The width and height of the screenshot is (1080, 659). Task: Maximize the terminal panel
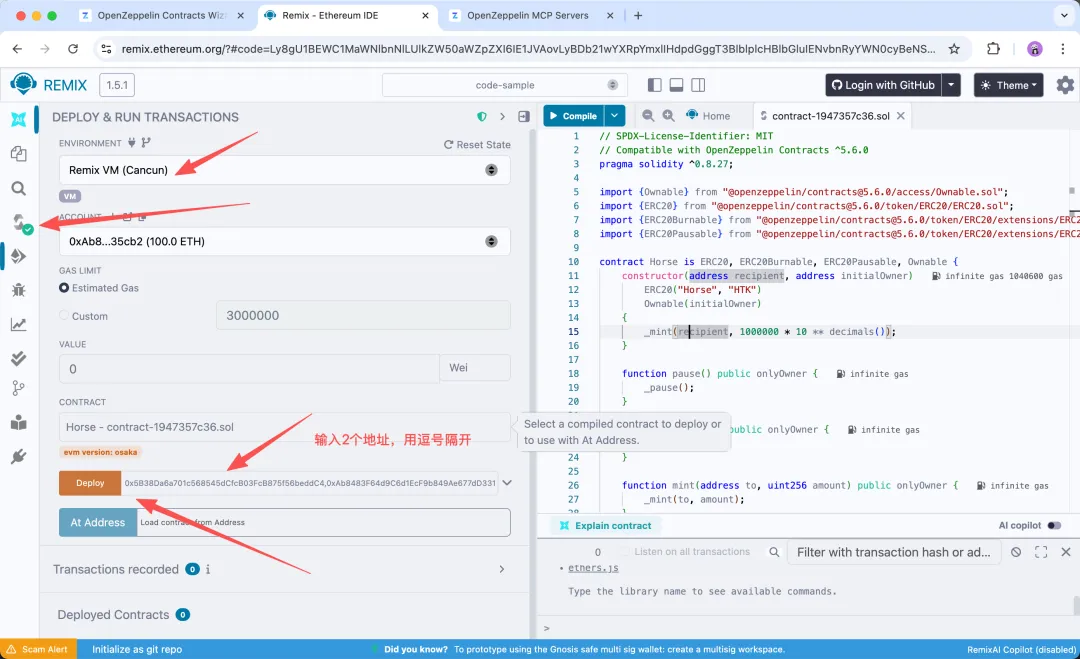[1041, 552]
